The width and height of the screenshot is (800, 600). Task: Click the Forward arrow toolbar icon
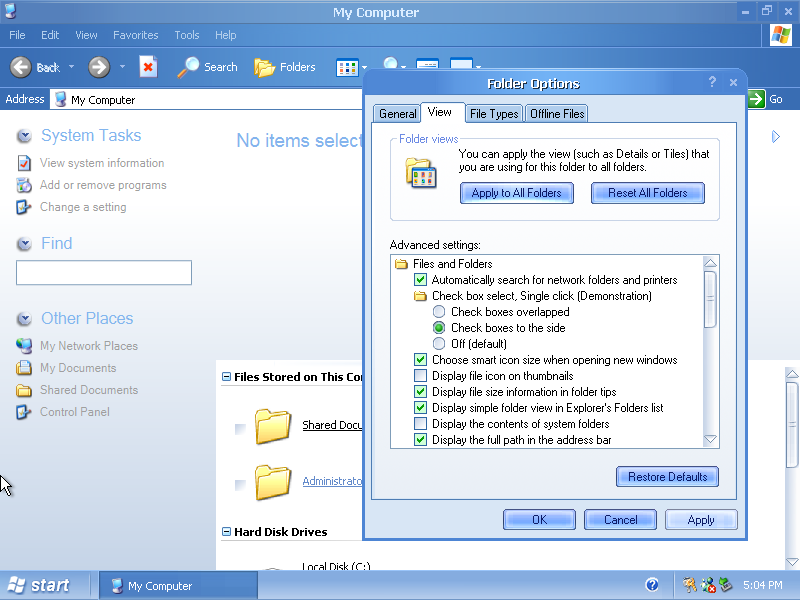click(x=98, y=67)
